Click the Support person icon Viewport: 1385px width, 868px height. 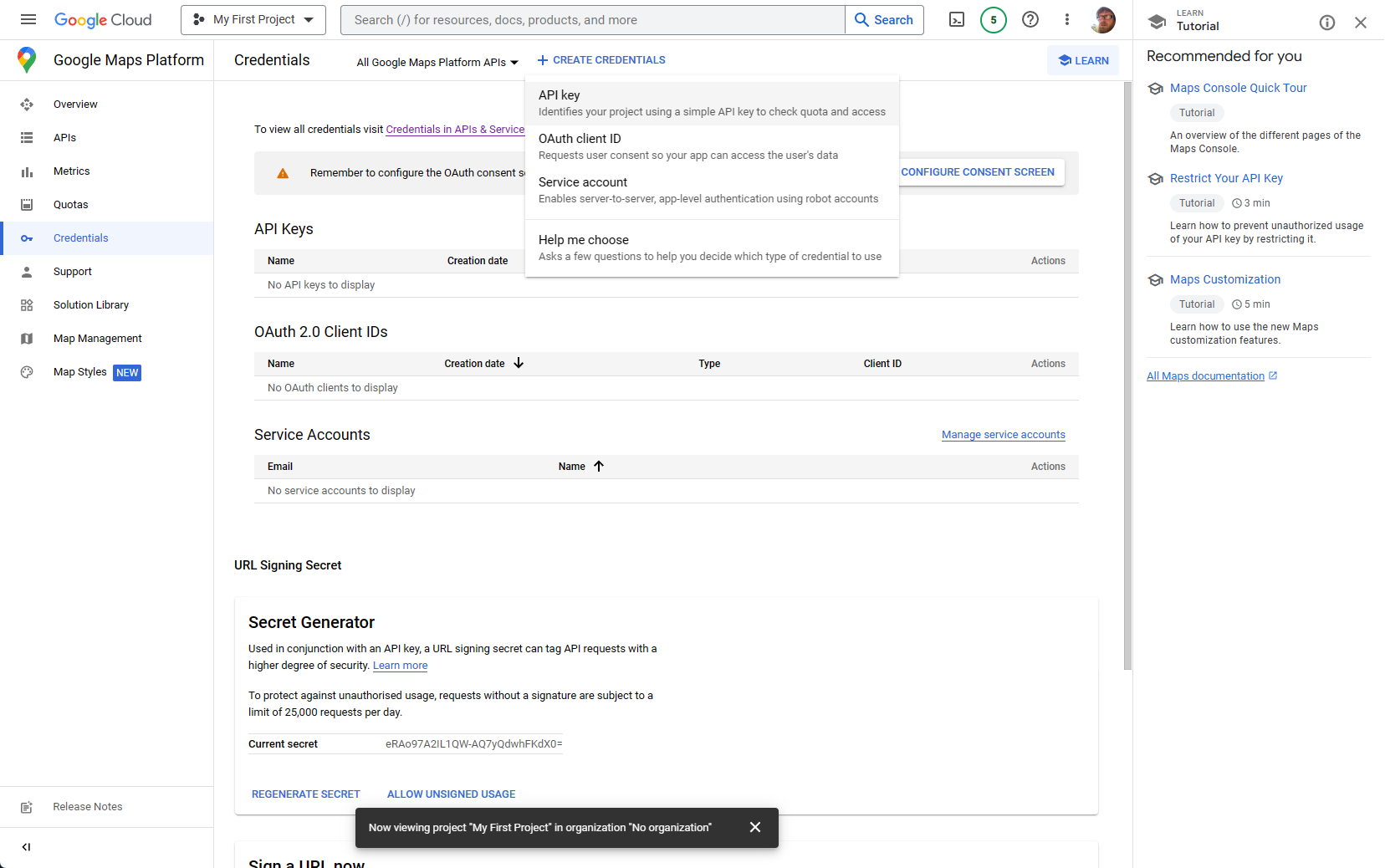click(27, 272)
